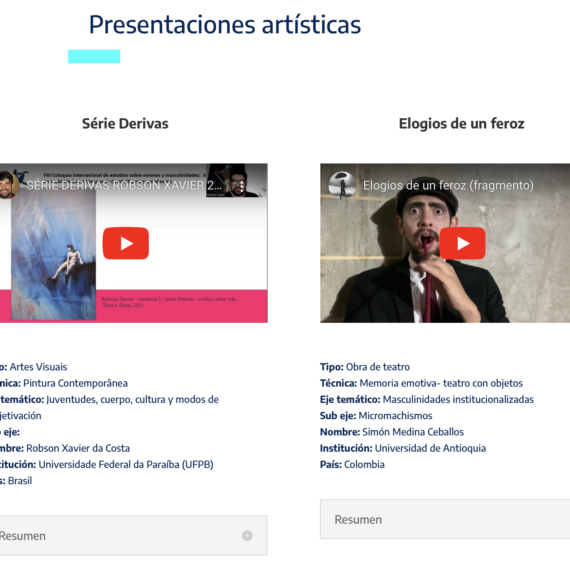Select 'Juventudes, cuerpo, cultura y modos de'
The height and width of the screenshot is (570, 570).
132,400
